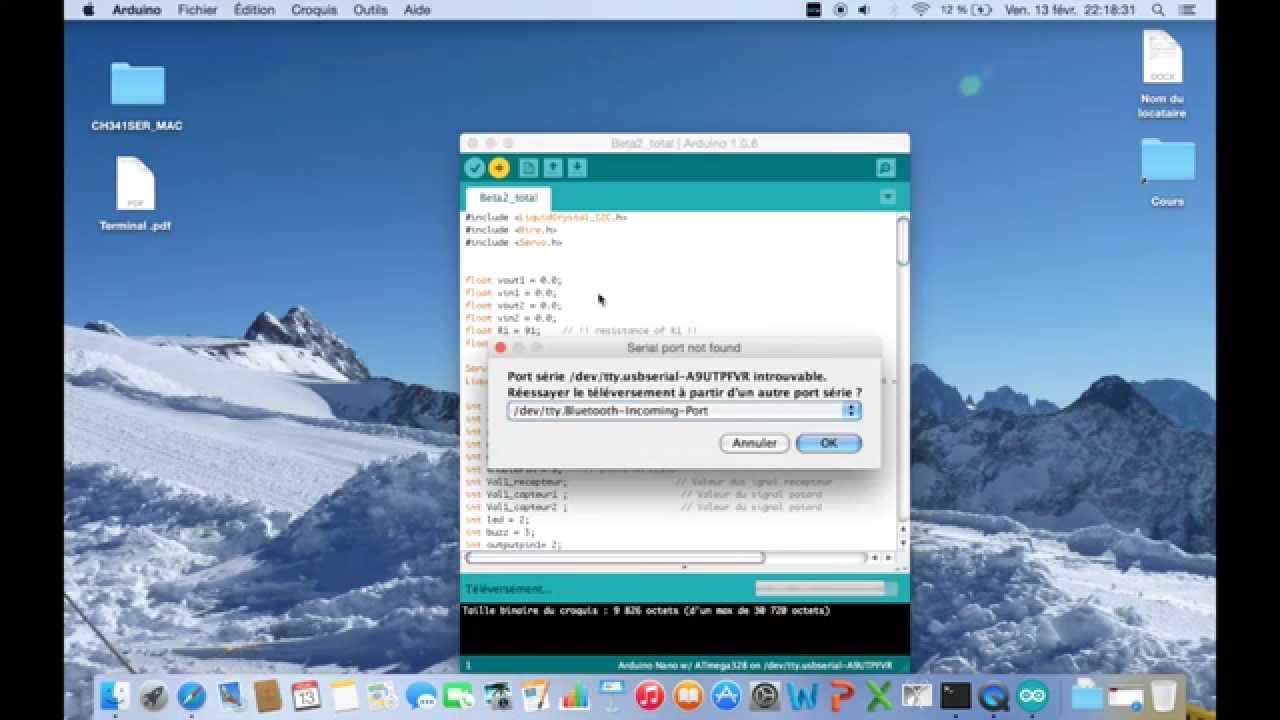1280x720 pixels.
Task: Click the code line int buzz = 3;
Action: coord(500,532)
